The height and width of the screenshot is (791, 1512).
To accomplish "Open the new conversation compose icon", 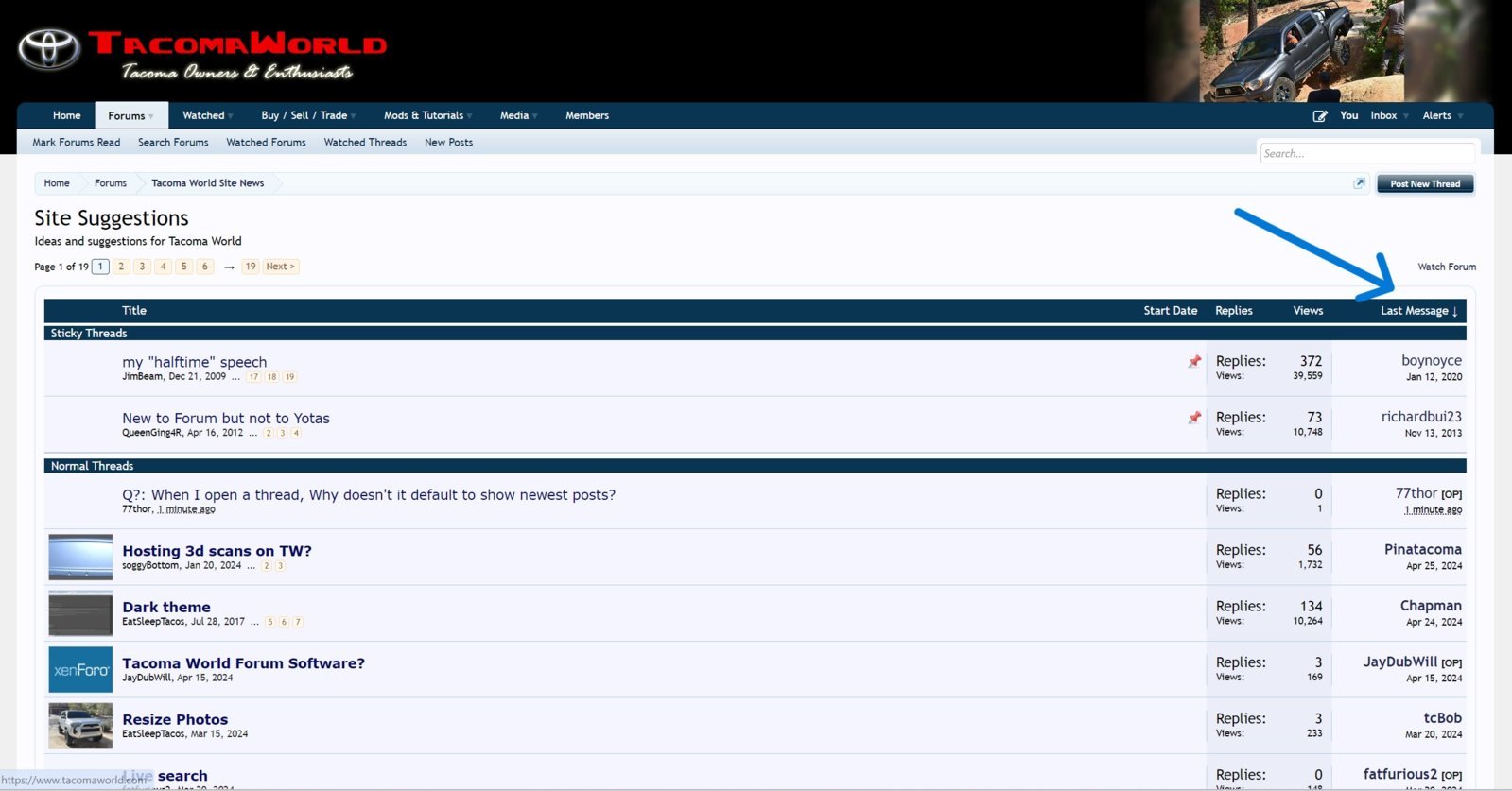I will (x=1320, y=116).
